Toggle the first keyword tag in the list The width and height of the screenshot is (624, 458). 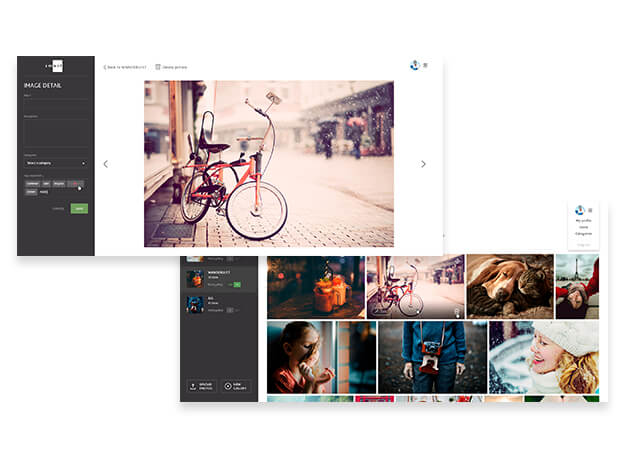[x=32, y=183]
